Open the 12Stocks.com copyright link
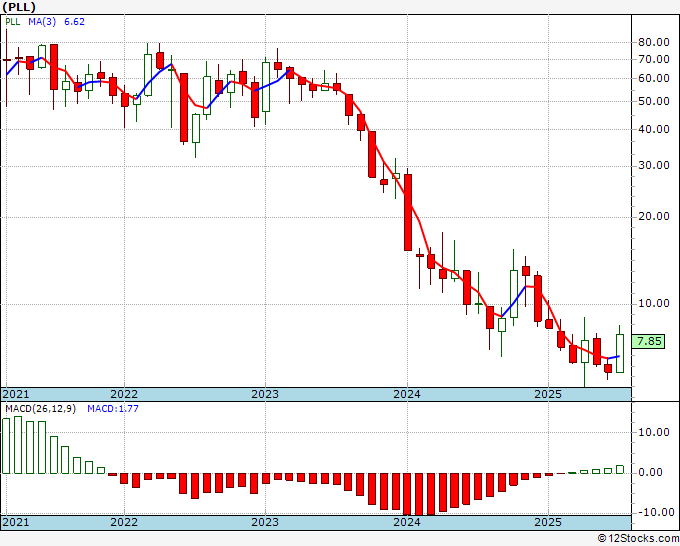Viewport: 680px width, 546px height. coord(638,538)
